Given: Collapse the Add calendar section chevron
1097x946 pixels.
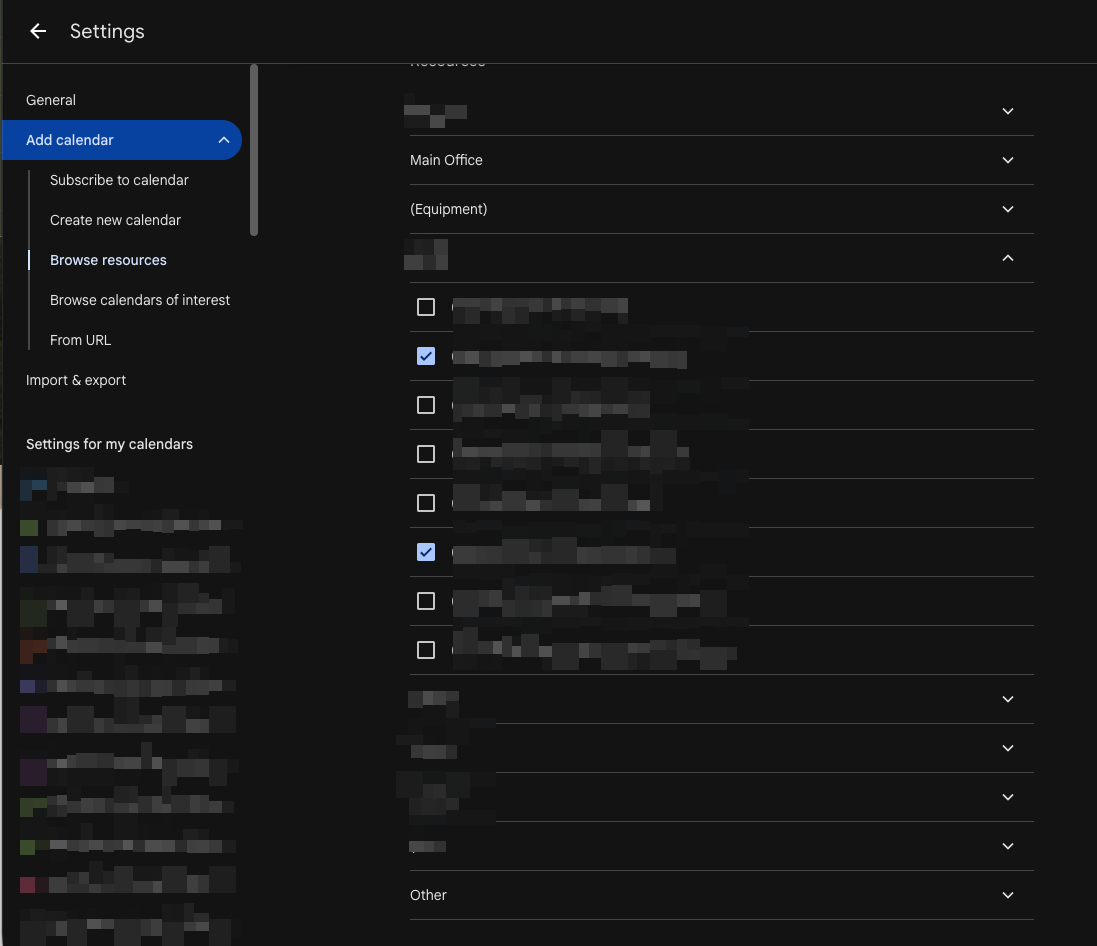Looking at the screenshot, I should click(224, 140).
